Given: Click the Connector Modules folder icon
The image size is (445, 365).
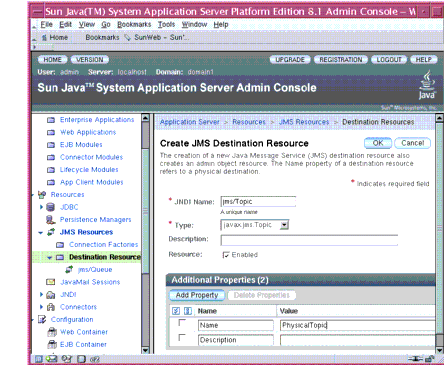Looking at the screenshot, I should coord(51,157).
